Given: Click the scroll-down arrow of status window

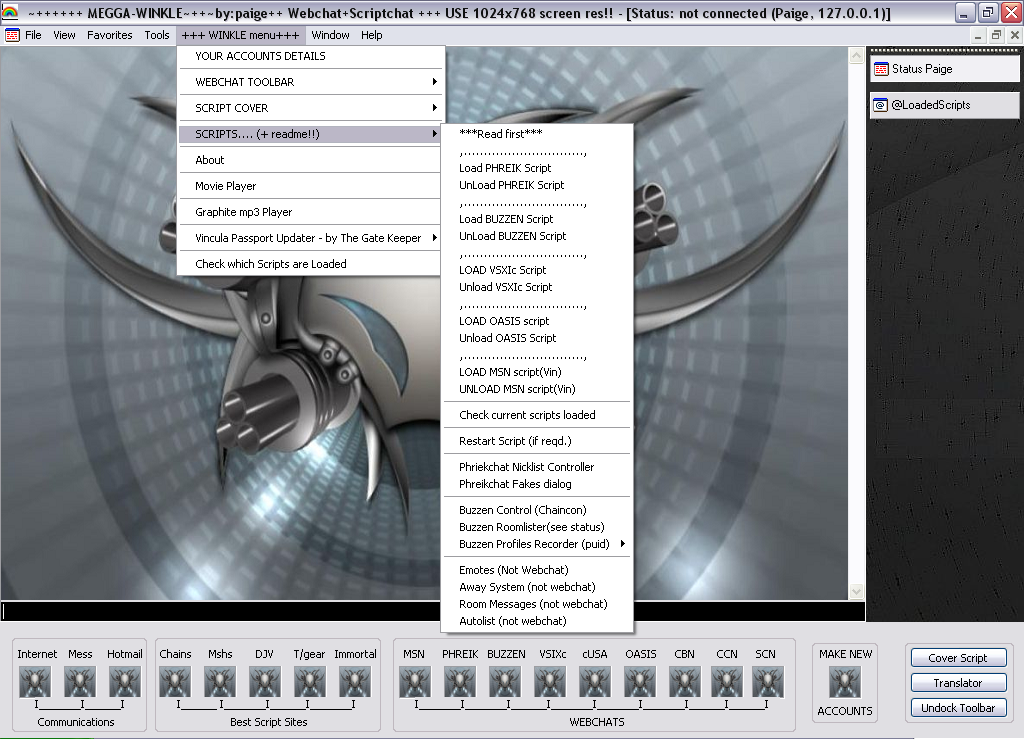Looking at the screenshot, I should point(856,591).
